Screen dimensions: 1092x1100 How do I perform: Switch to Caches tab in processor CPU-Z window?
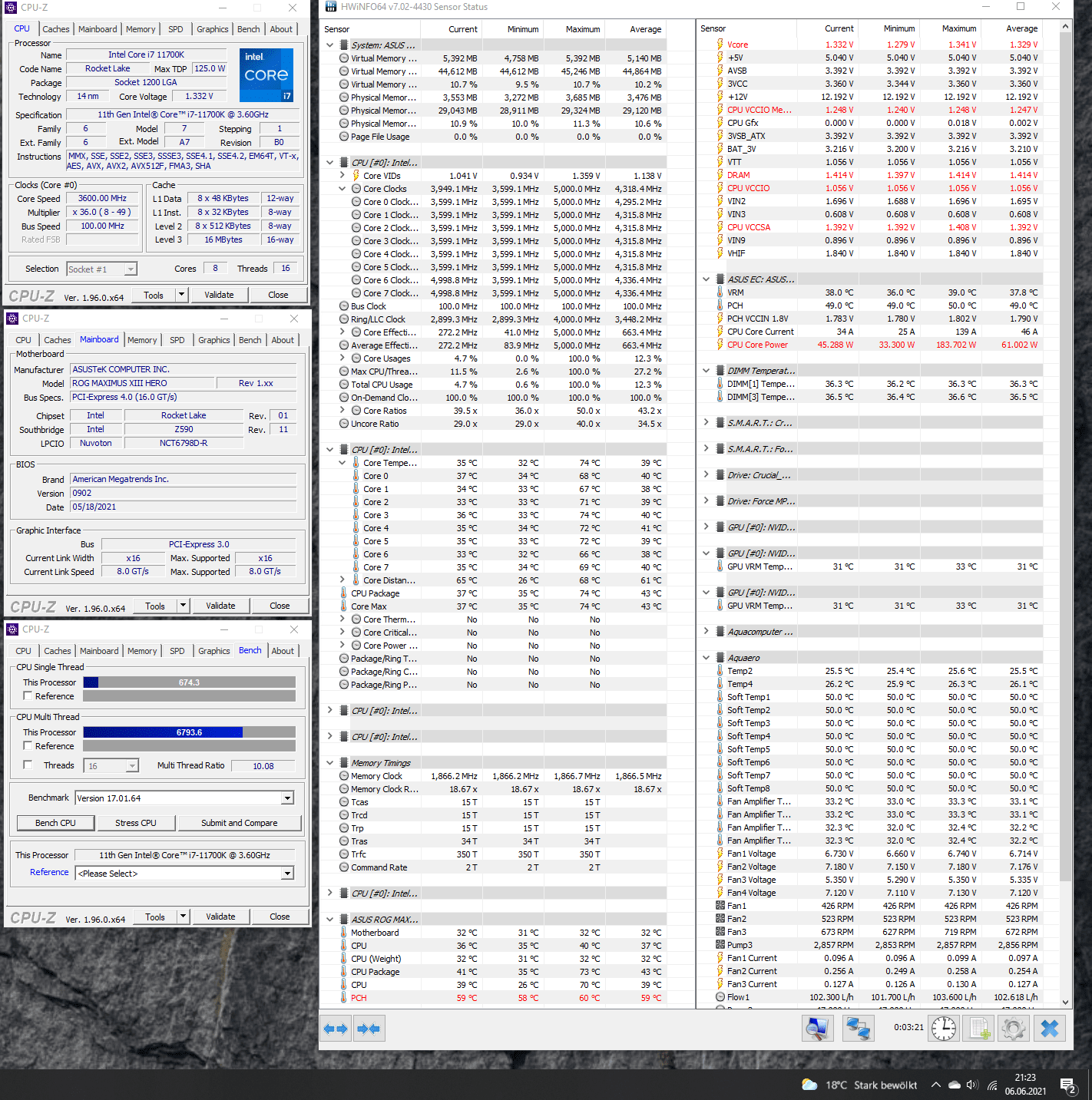point(56,29)
